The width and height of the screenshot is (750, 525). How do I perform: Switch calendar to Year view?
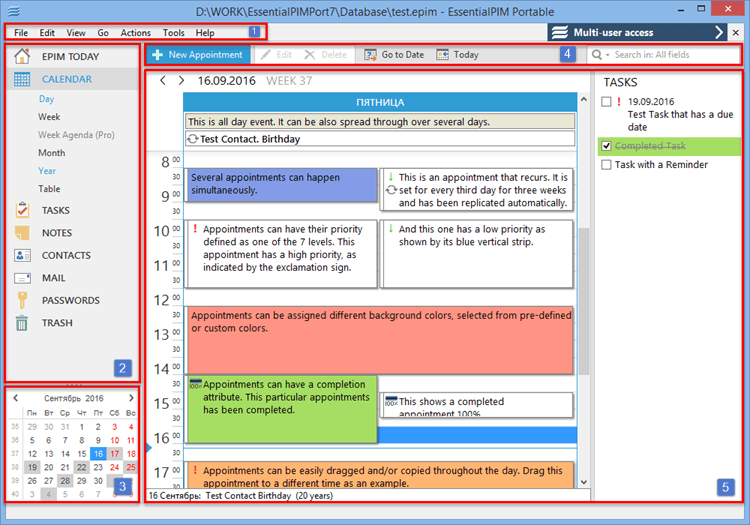[x=47, y=171]
